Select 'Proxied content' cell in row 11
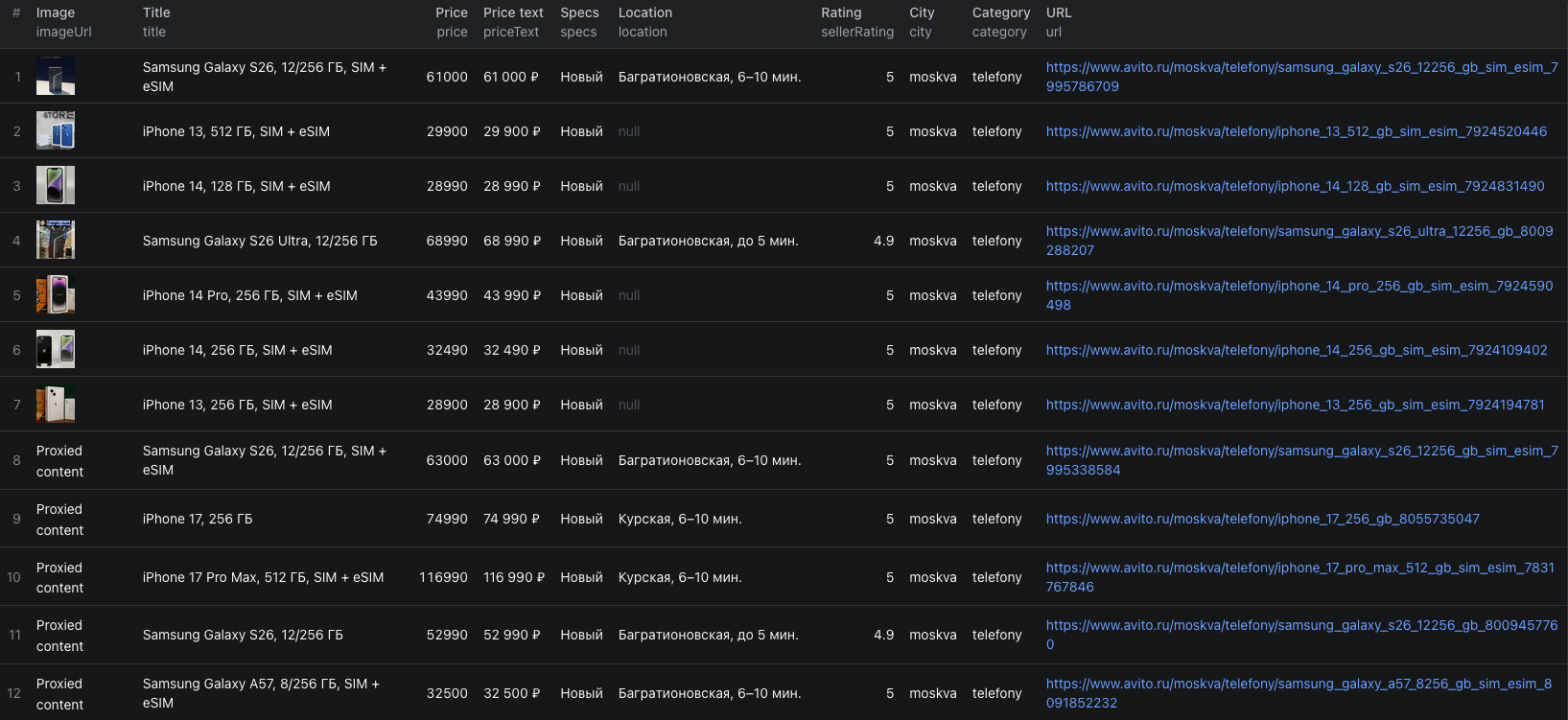The width and height of the screenshot is (1568, 720). [59, 636]
